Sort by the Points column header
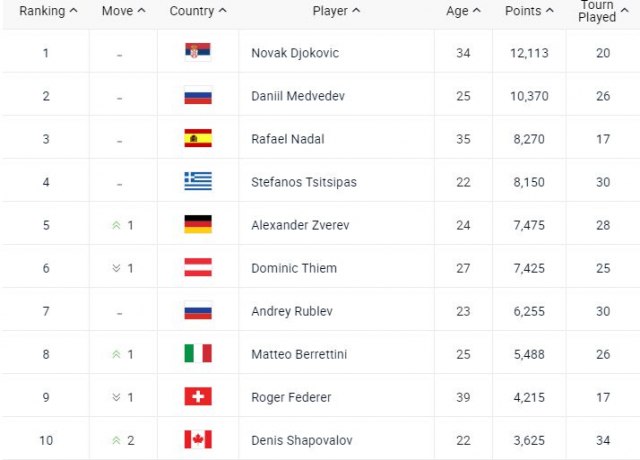This screenshot has height=460, width=640. point(529,11)
